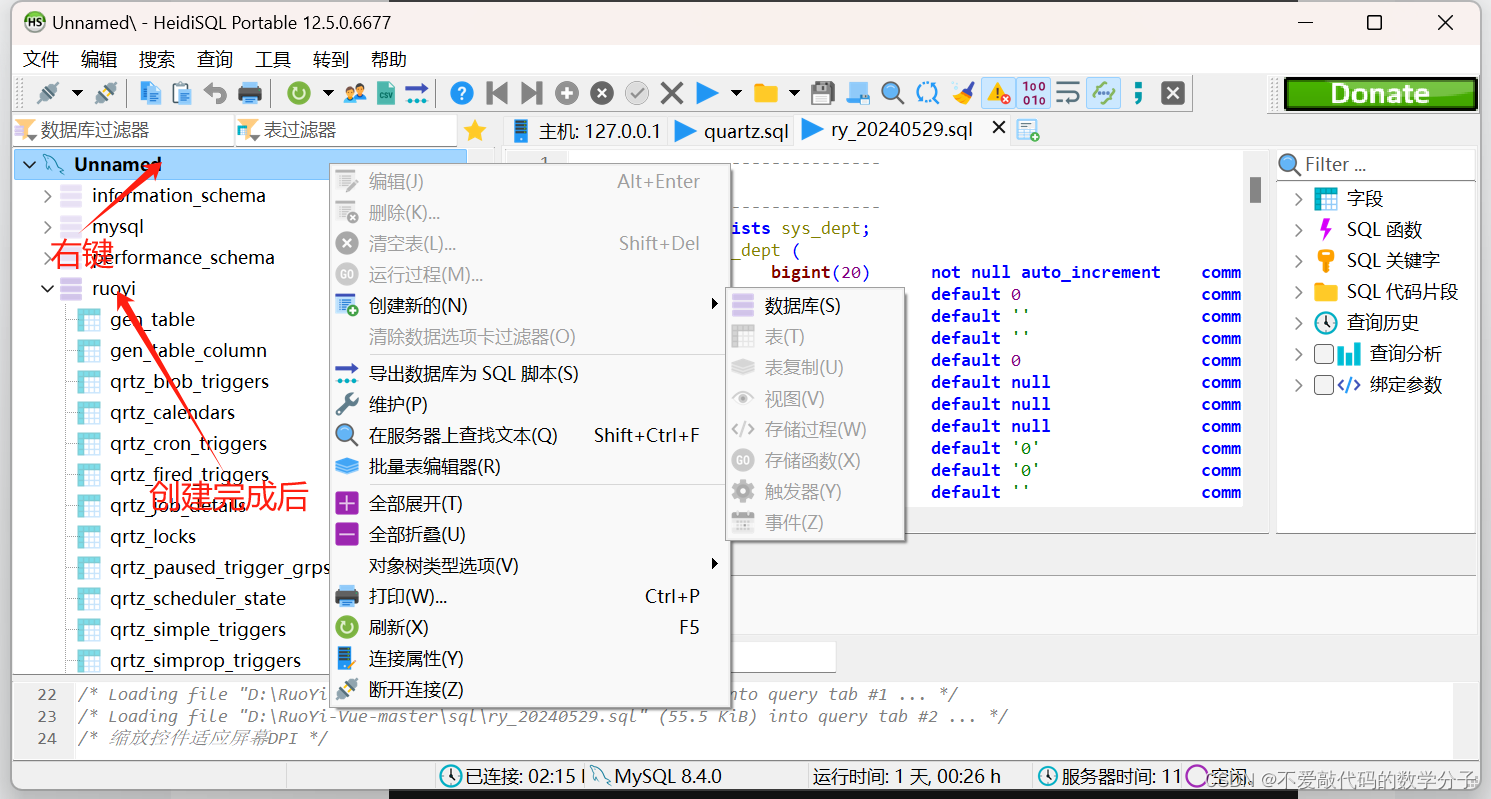This screenshot has height=799, width=1491.
Task: Save the query using floppy disk icon
Action: click(x=822, y=93)
